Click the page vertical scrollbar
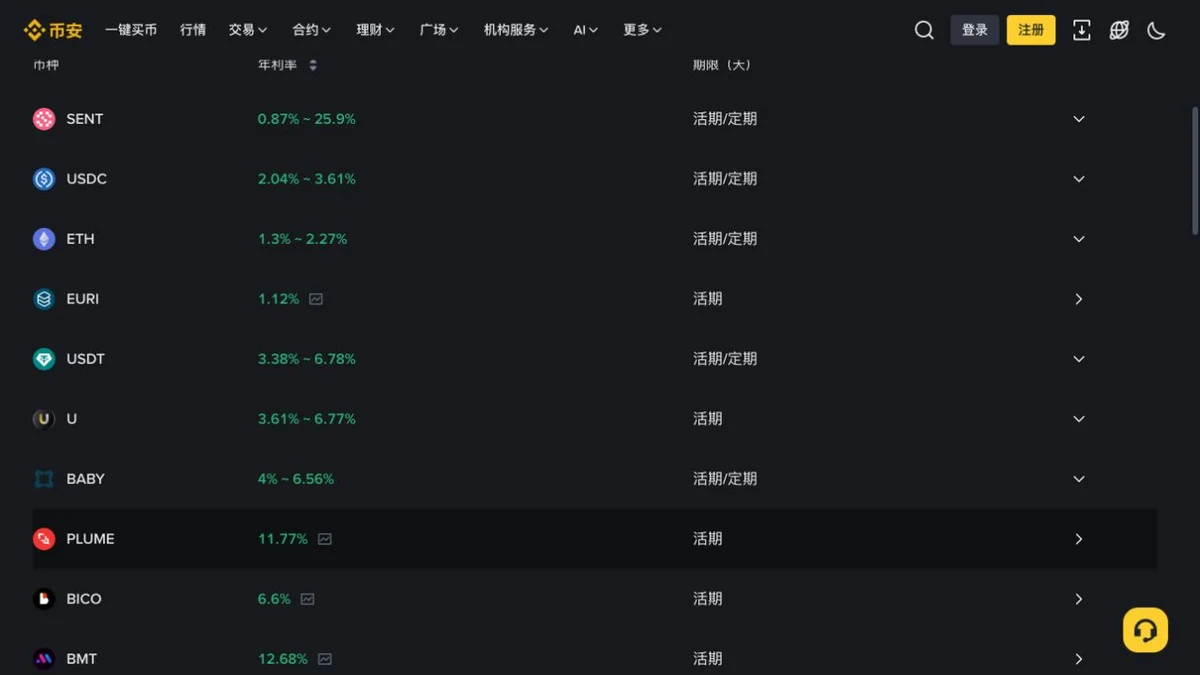Screen dimensions: 1200x675 pos(1195,170)
